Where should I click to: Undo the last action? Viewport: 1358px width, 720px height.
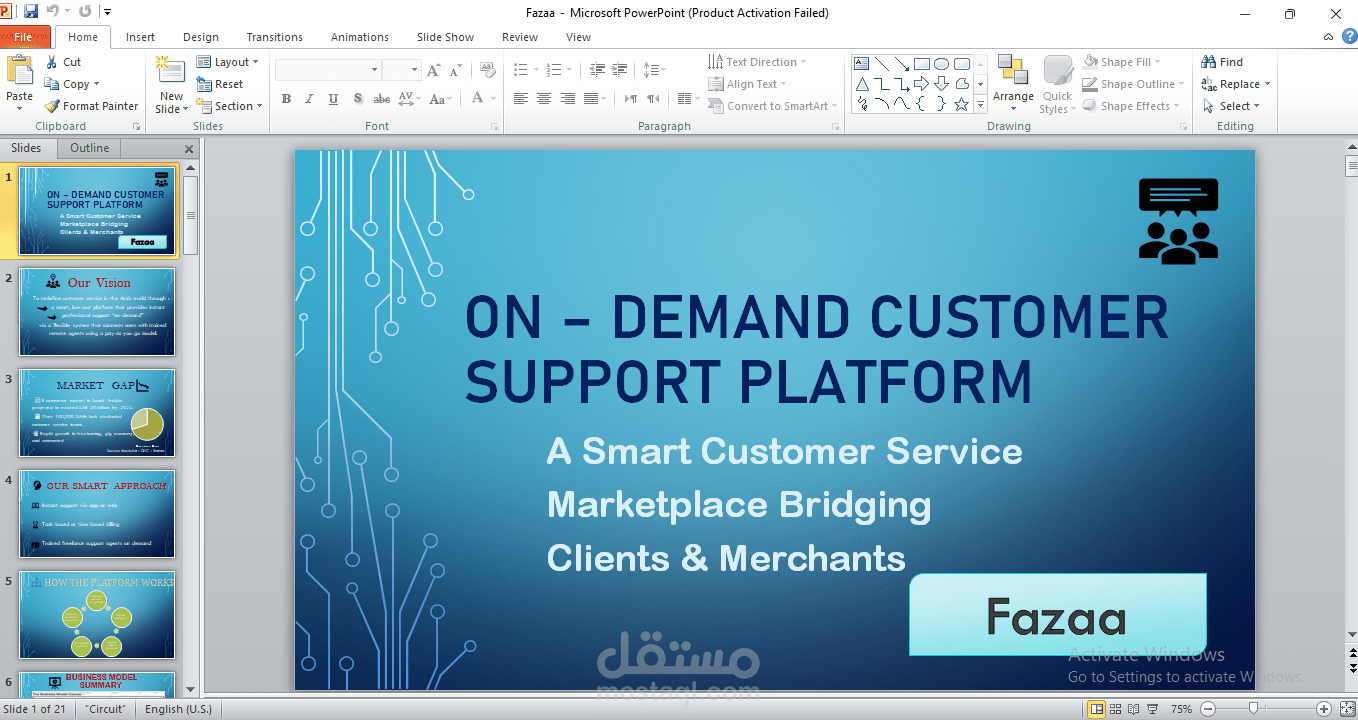(52, 12)
